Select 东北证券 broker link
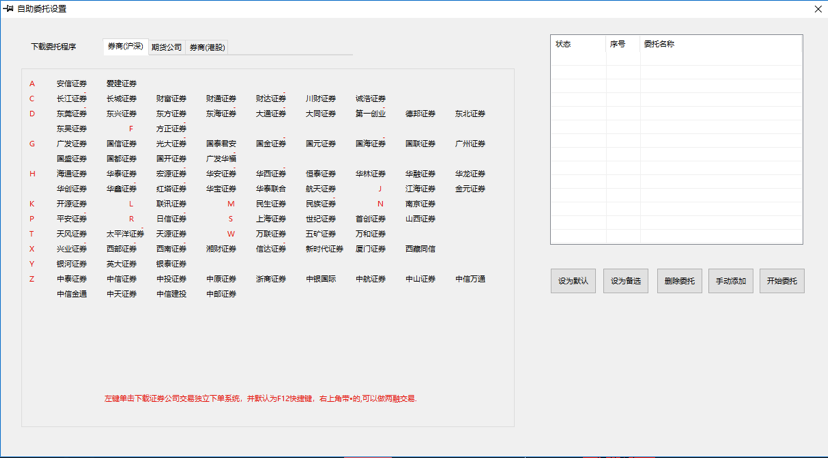The width and height of the screenshot is (828, 458). pos(470,114)
